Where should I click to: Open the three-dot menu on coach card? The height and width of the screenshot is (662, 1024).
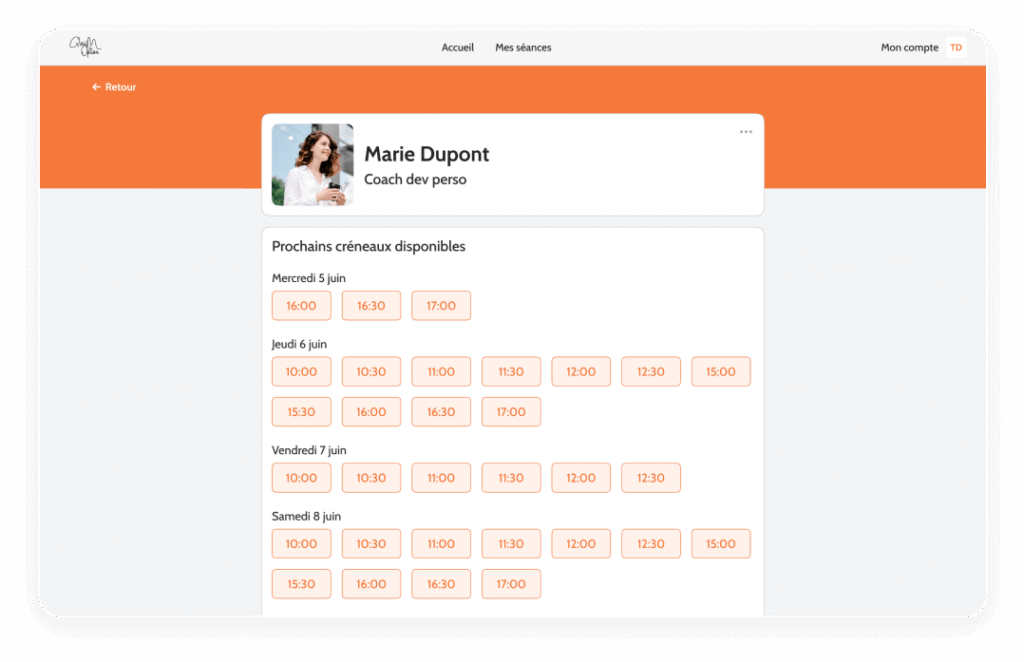coord(746,132)
